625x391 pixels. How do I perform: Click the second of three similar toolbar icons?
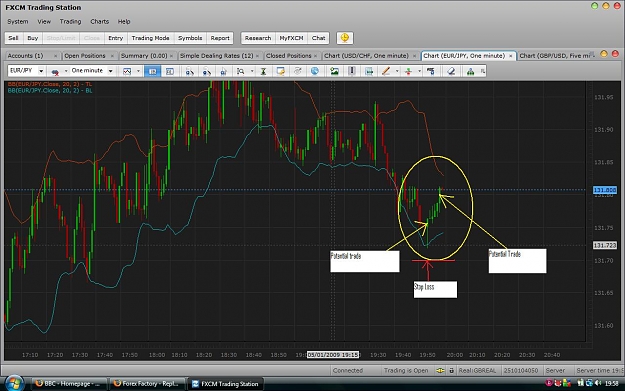point(206,71)
